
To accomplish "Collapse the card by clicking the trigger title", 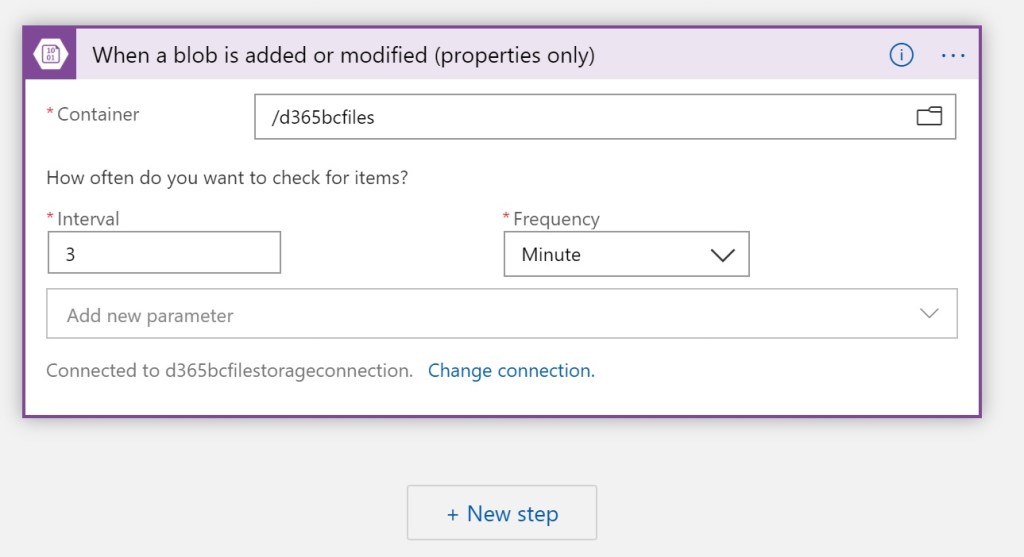I will pos(343,56).
